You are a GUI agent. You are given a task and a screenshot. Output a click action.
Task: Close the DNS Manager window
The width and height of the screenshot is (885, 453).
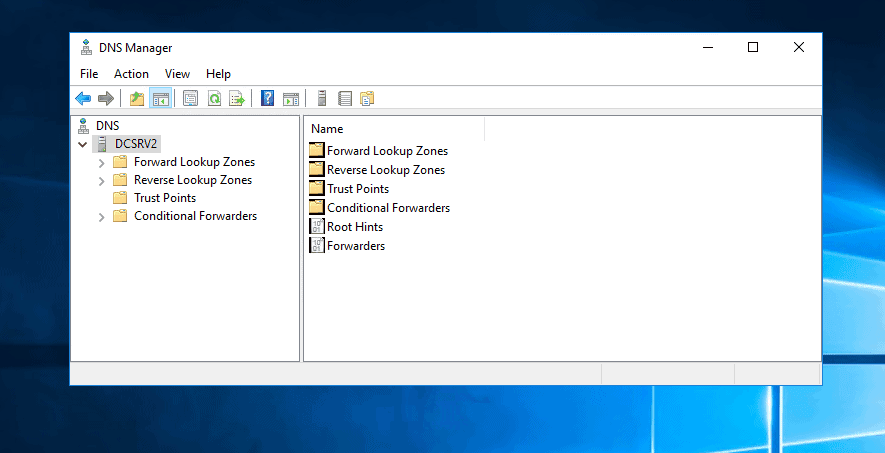tap(799, 47)
